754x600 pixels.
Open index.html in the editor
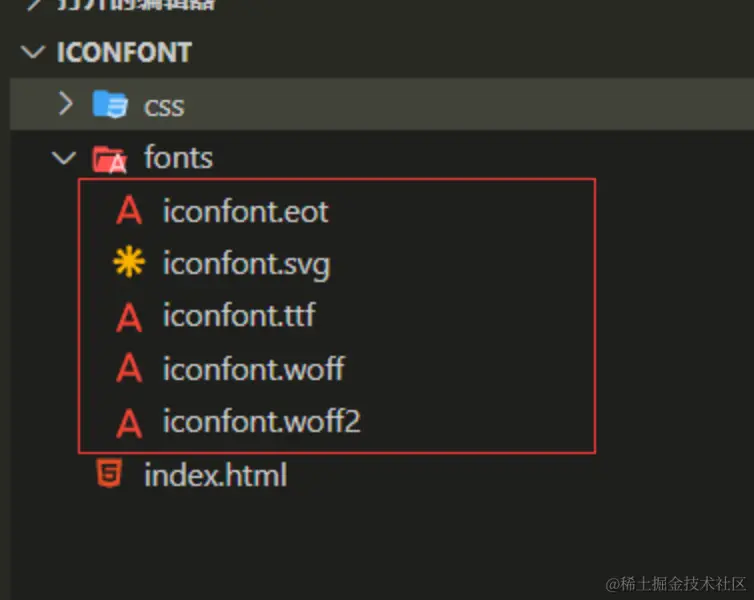point(215,474)
